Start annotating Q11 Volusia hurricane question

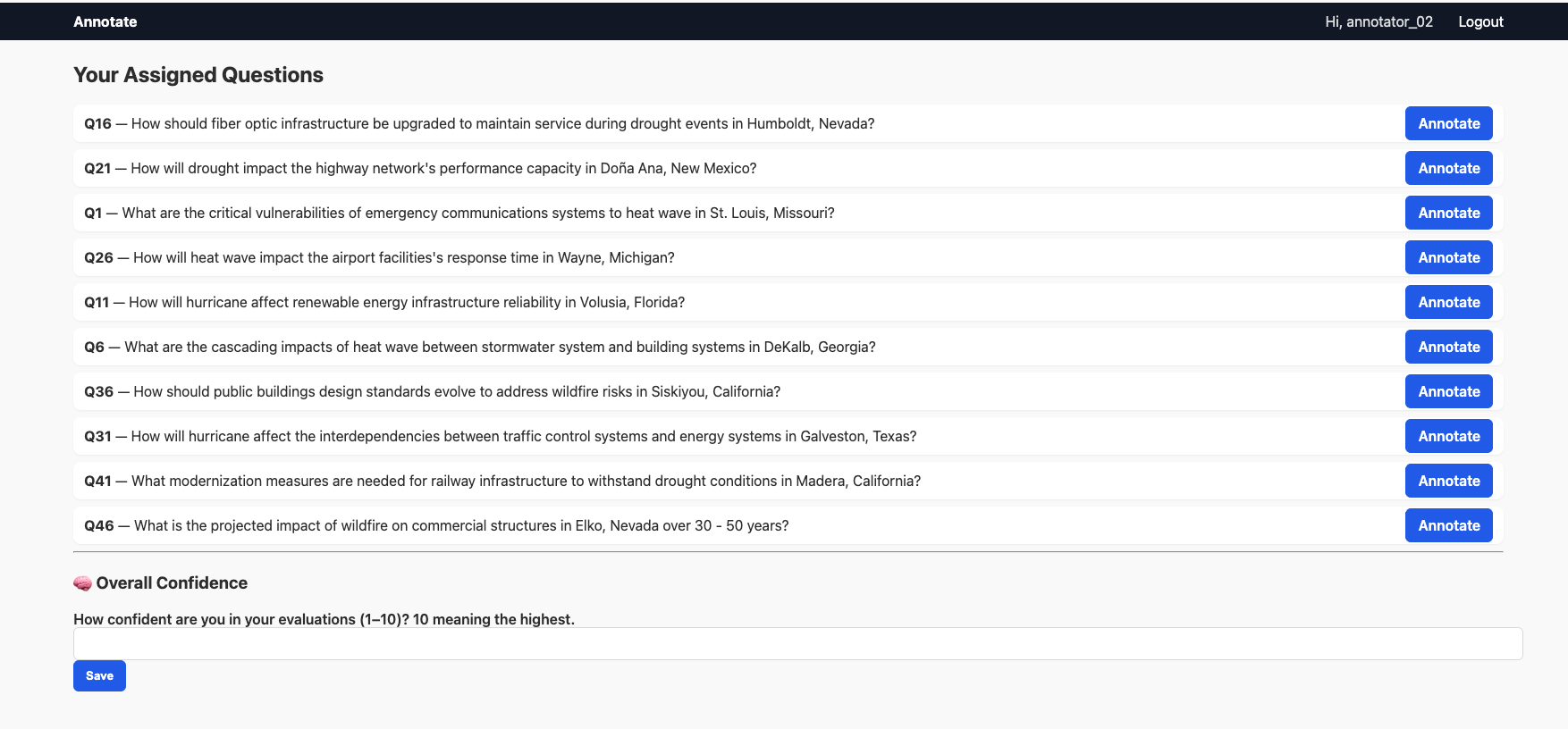point(1448,302)
